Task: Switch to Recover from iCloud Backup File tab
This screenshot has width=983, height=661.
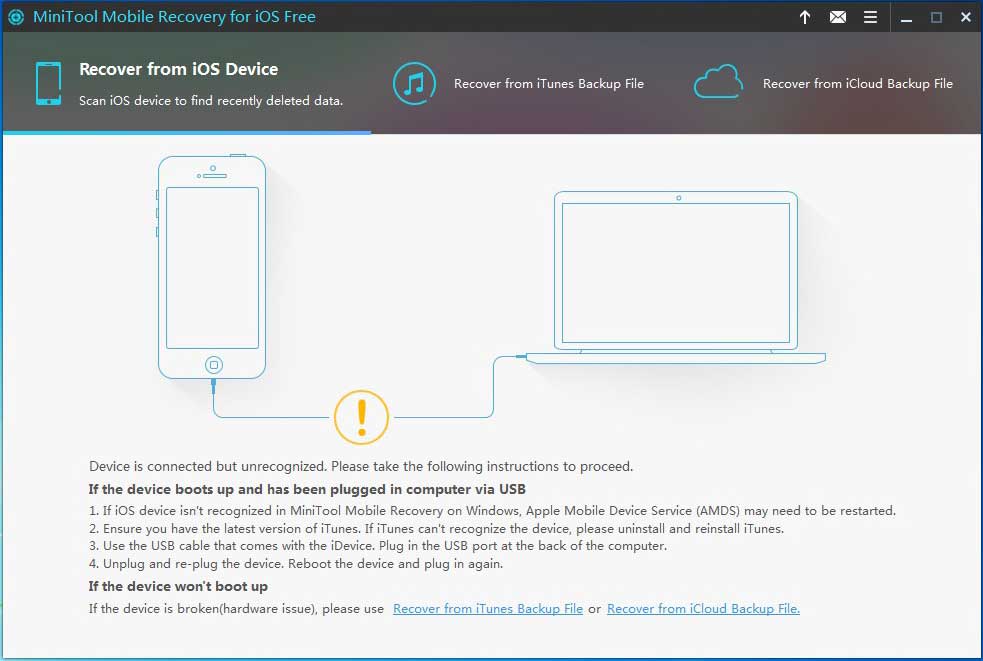Action: pos(823,83)
